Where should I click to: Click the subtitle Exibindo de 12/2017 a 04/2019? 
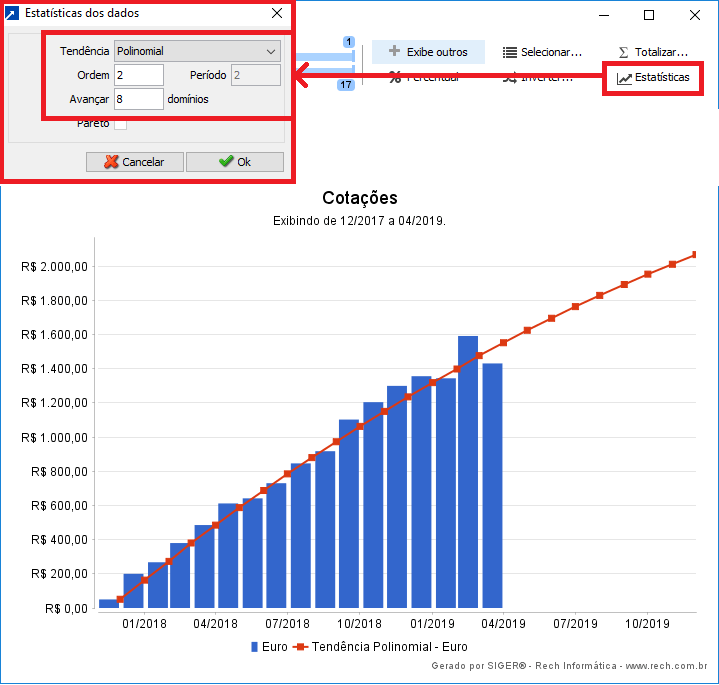[360, 221]
